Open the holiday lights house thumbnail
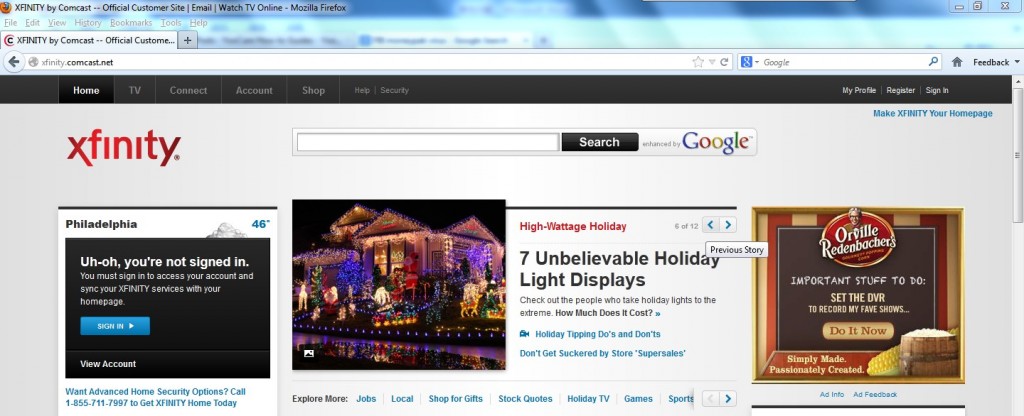This screenshot has height=416, width=1024. [x=398, y=285]
